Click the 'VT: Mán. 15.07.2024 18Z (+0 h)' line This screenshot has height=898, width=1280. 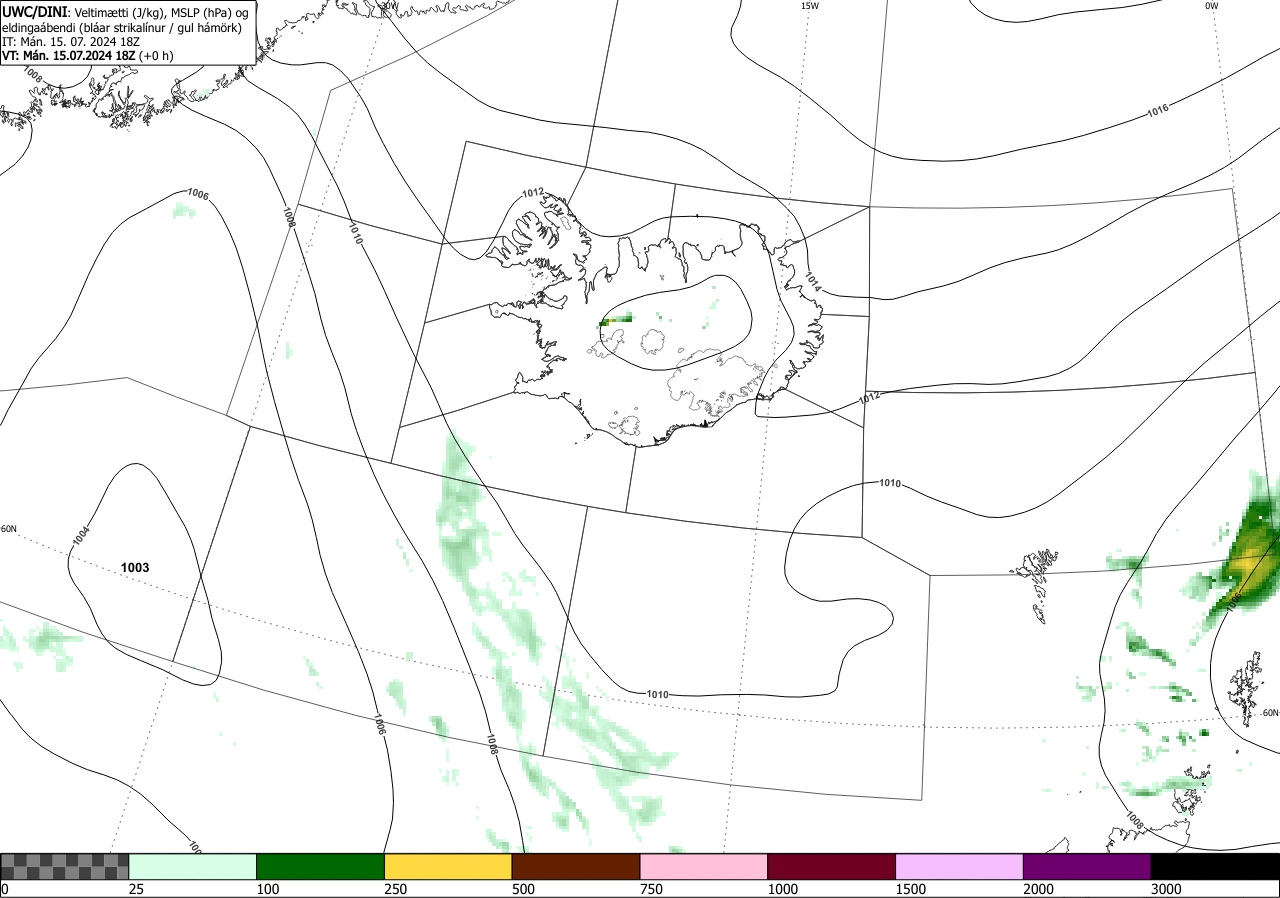[x=87, y=56]
